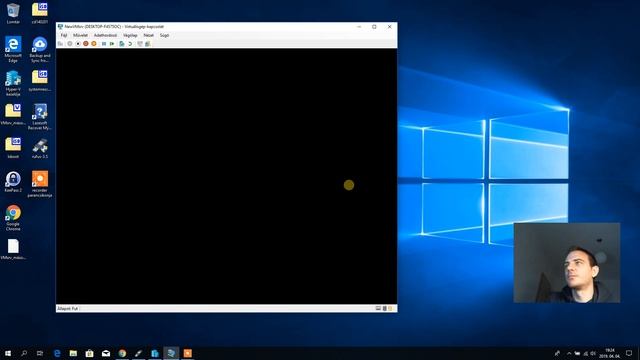Select the Backup and Sync desktop shortcut
This screenshot has height=360, width=640.
point(40,49)
